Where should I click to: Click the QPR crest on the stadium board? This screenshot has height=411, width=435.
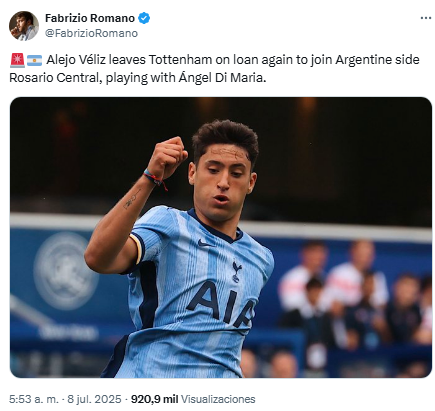pos(66,271)
